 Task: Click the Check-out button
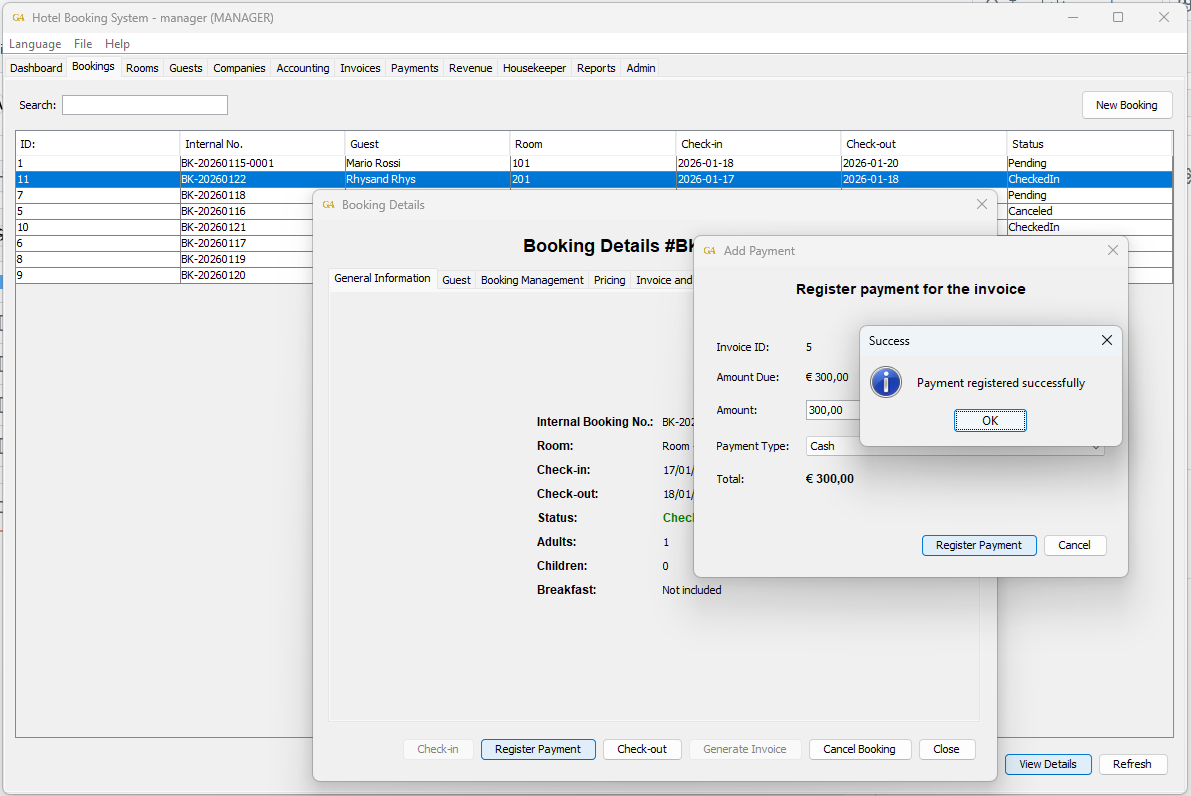point(641,749)
